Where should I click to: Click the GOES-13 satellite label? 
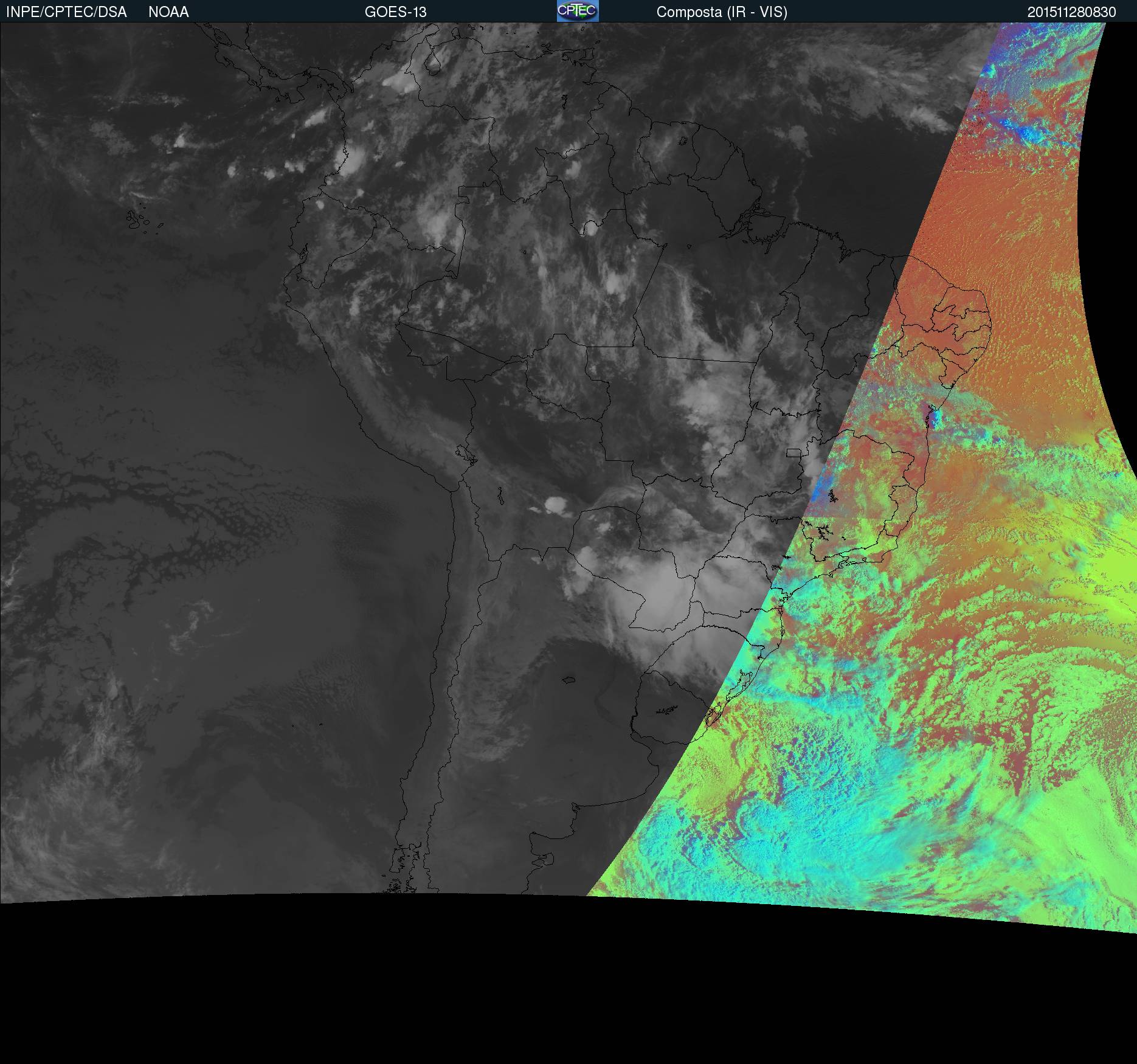point(396,12)
